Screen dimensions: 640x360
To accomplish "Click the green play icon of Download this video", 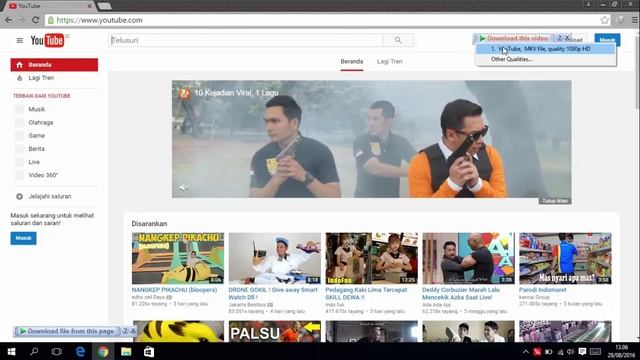I will tap(482, 38).
